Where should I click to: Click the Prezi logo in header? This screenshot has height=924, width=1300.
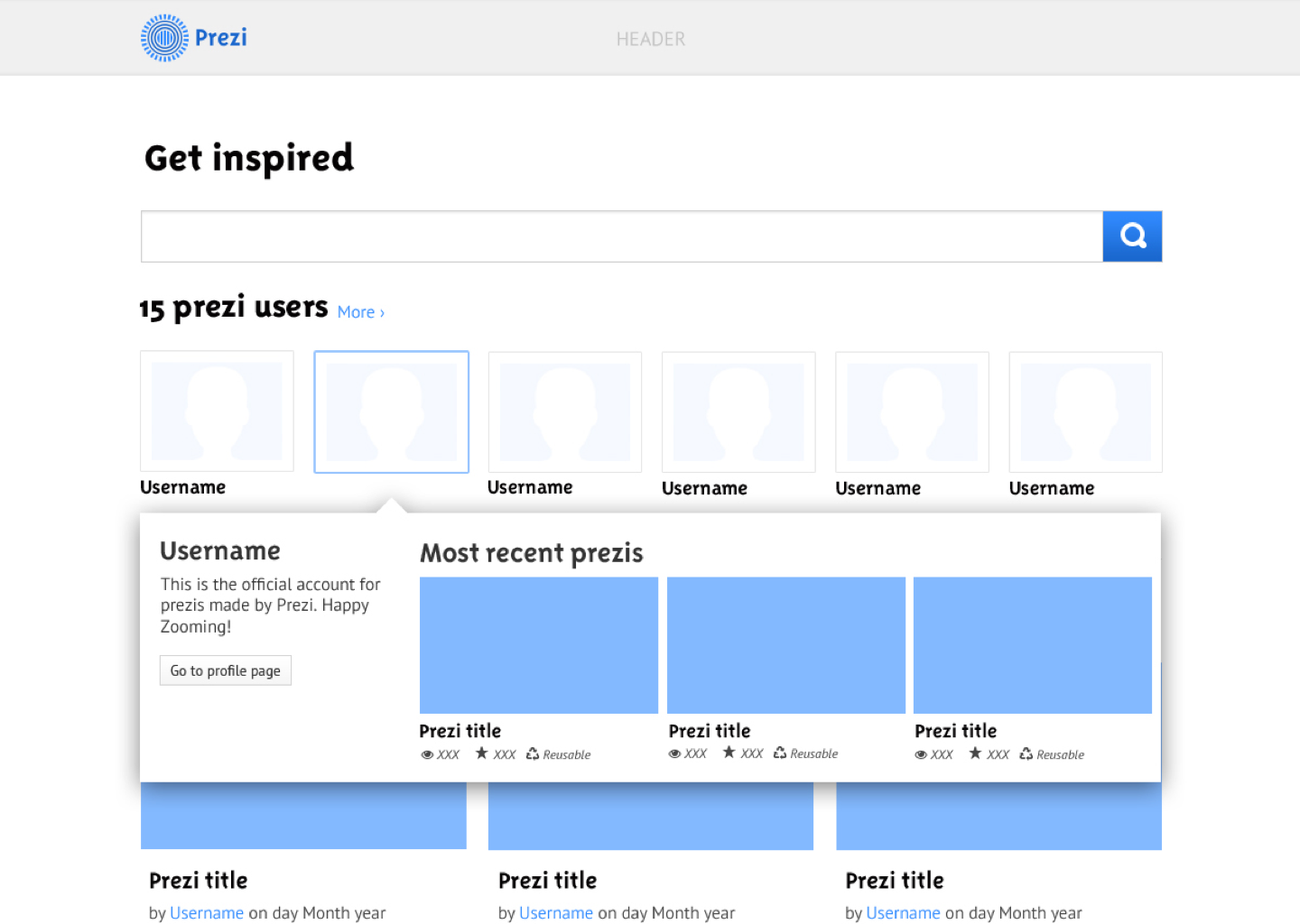click(194, 38)
